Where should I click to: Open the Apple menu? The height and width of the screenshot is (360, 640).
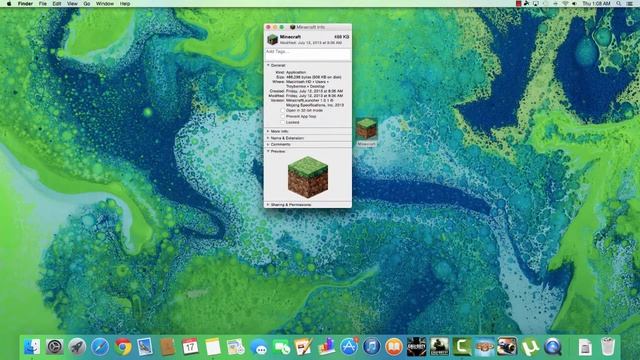point(9,3)
